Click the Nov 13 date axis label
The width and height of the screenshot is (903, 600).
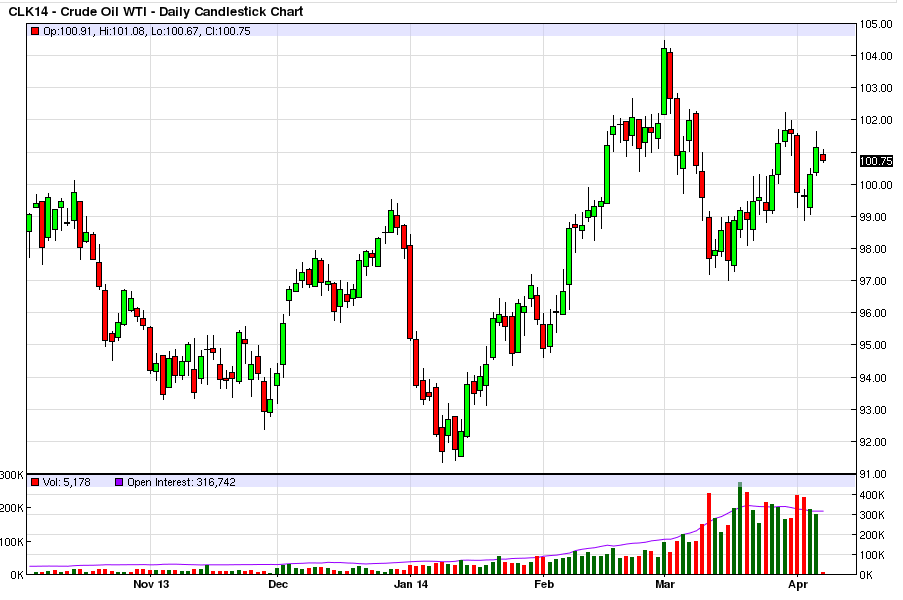151,584
